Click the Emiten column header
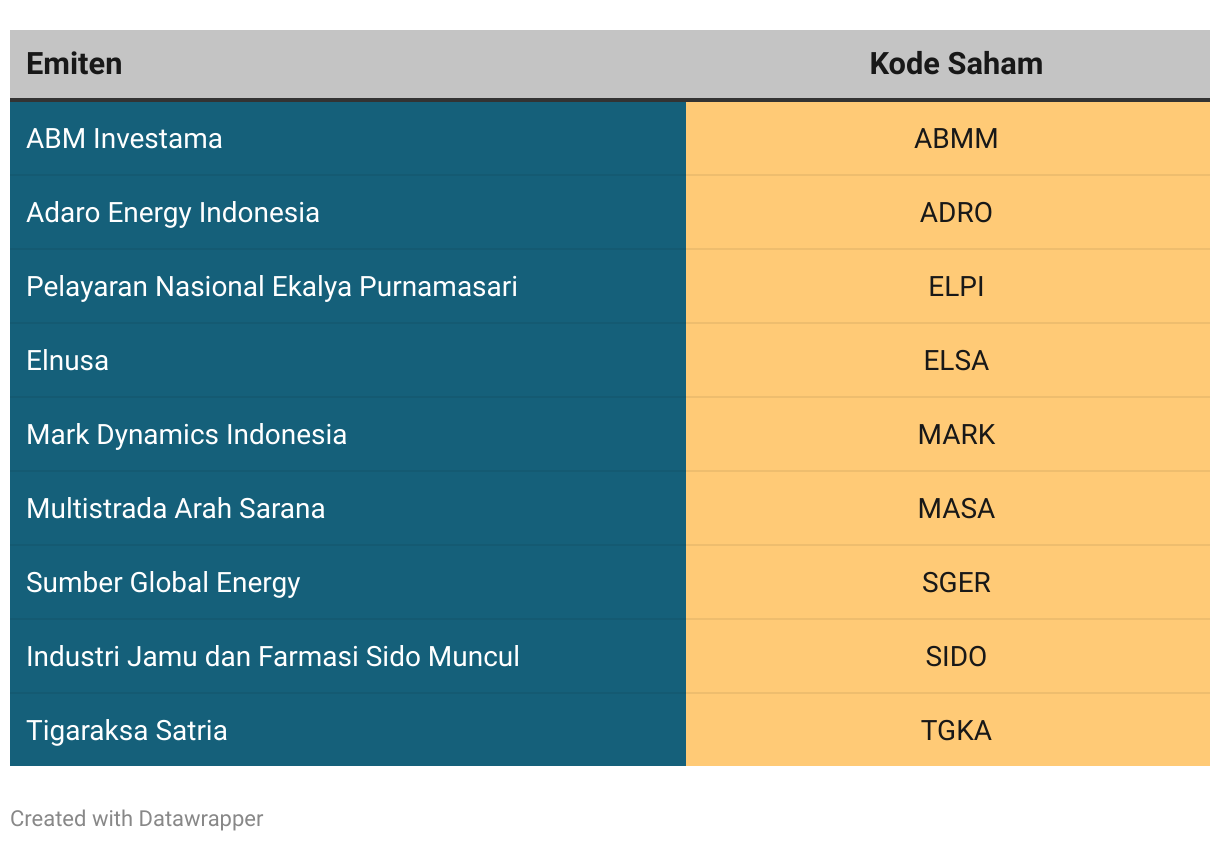This screenshot has width=1220, height=842. [347, 64]
